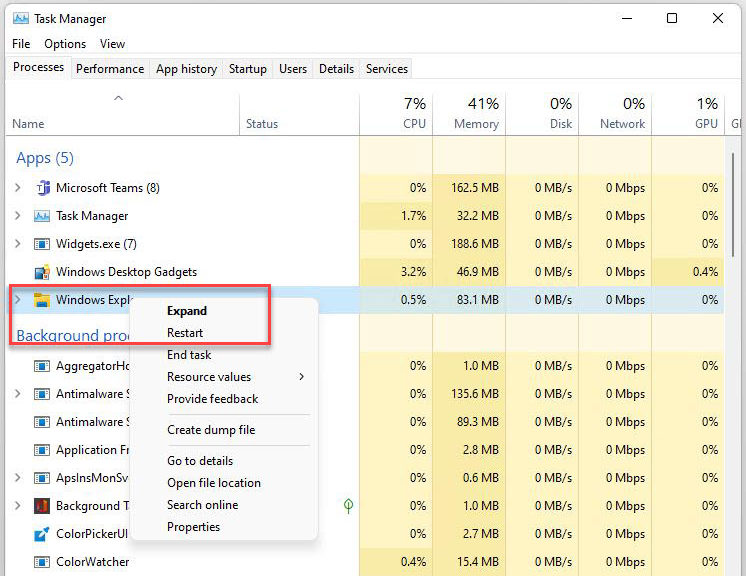Viewport: 746px width, 576px height.
Task: Click the ColorPickerUI process icon
Action: point(42,534)
